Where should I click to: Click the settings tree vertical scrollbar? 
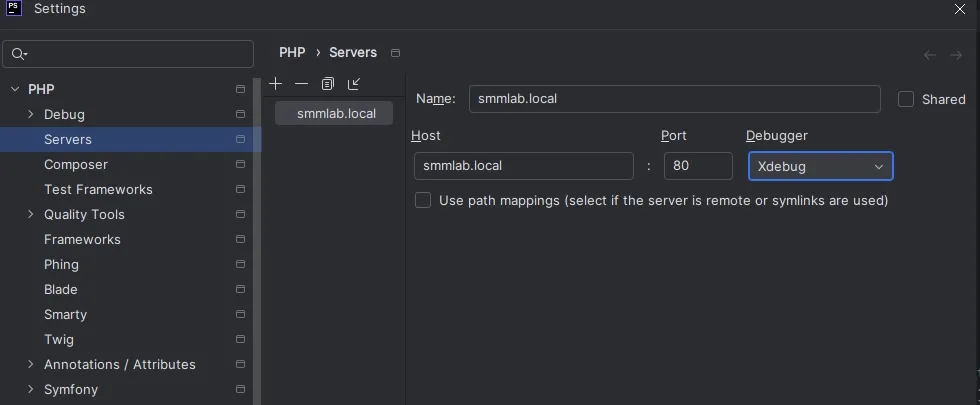click(x=257, y=241)
